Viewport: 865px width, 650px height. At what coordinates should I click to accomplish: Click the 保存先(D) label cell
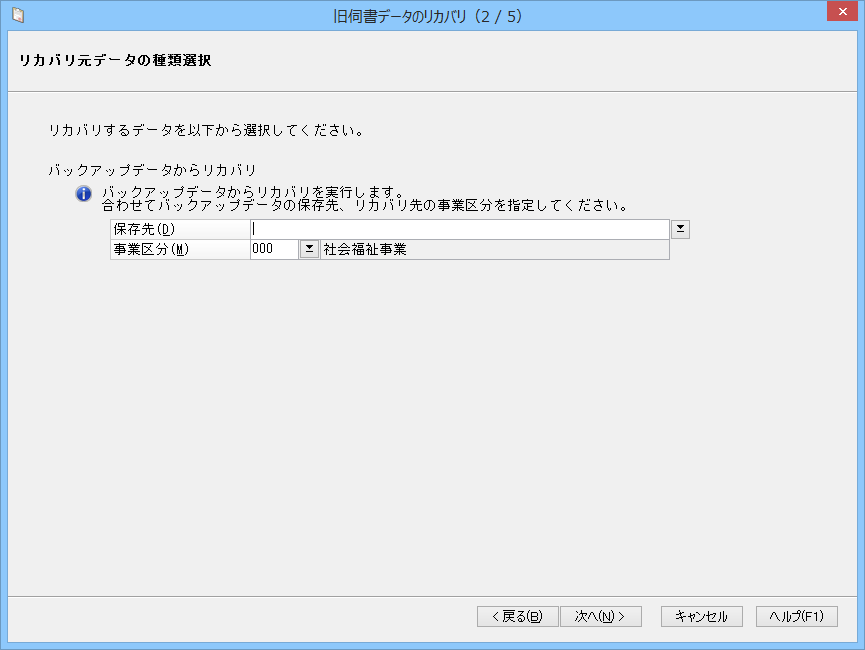(180, 229)
